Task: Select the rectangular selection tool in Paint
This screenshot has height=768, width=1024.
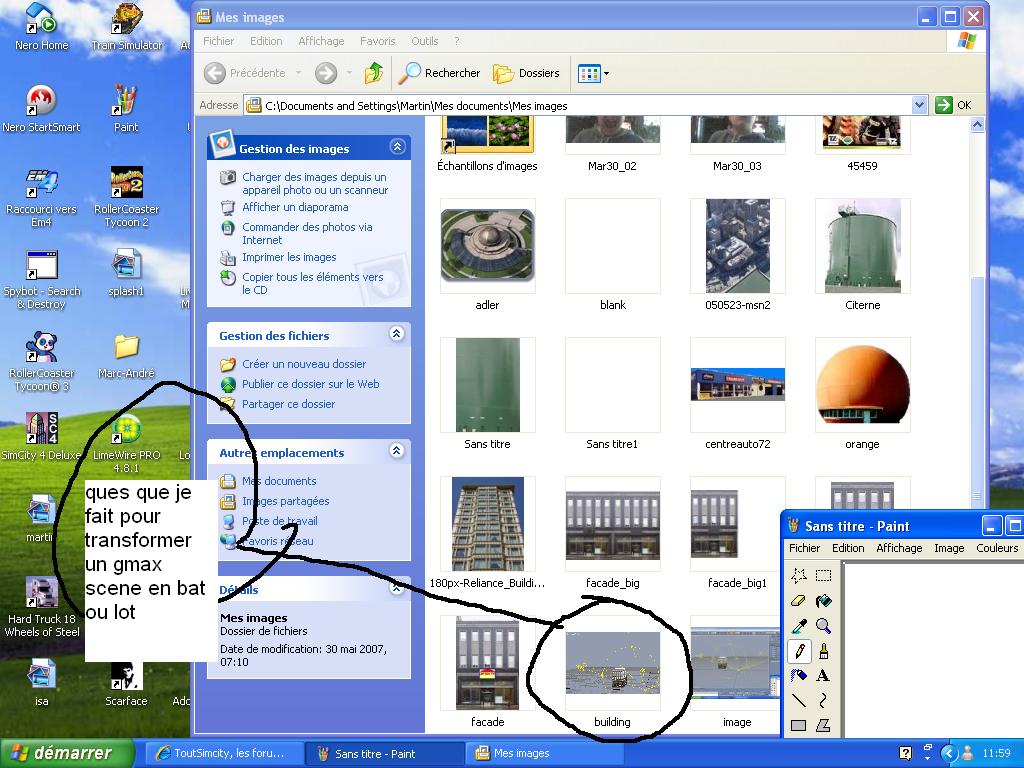Action: 823,576
